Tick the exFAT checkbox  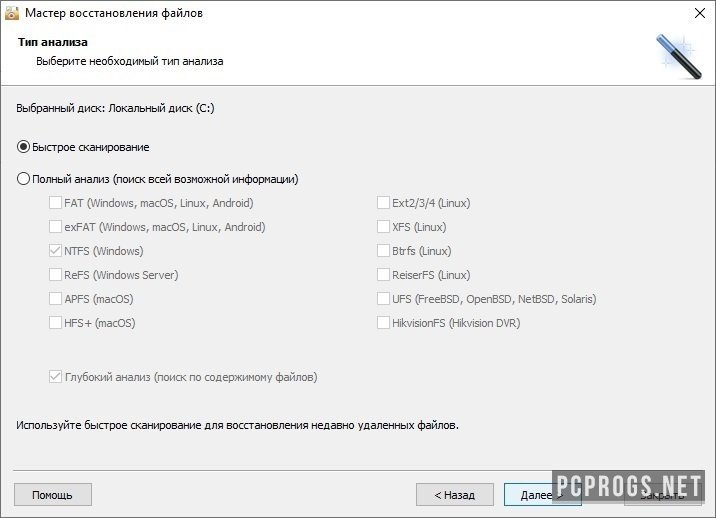pyautogui.click(x=55, y=227)
